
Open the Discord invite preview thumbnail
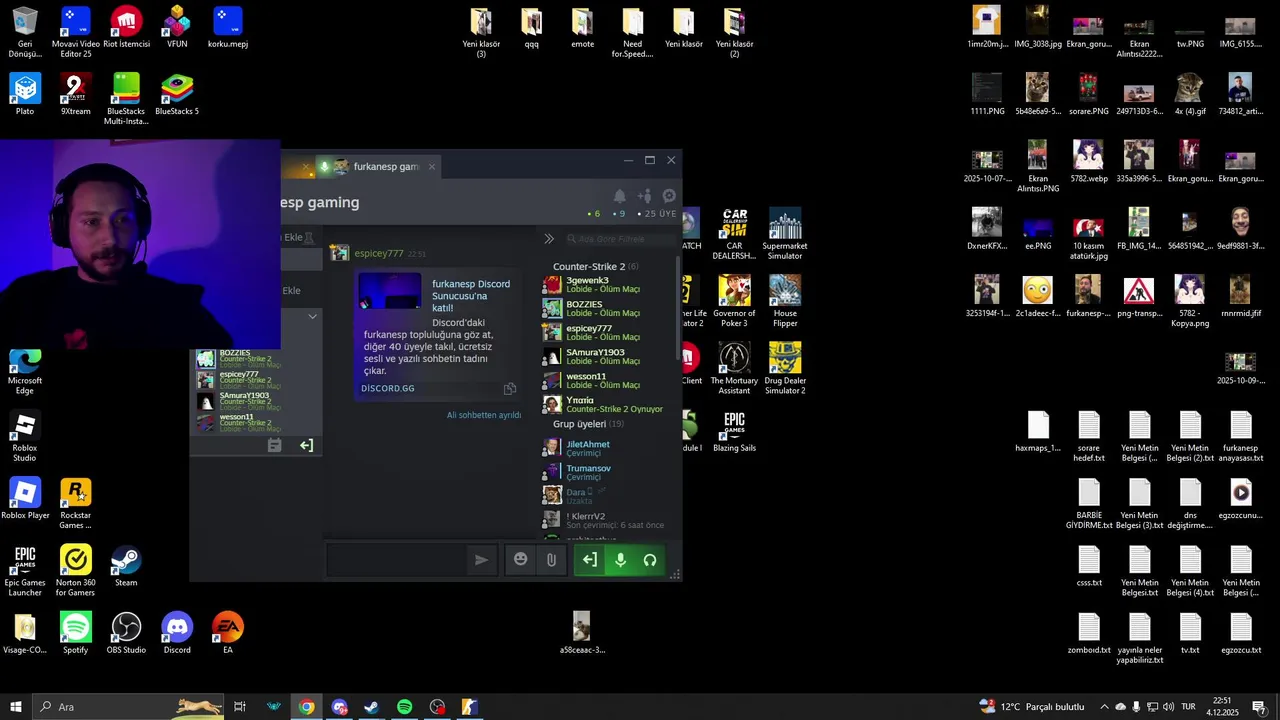click(x=390, y=291)
